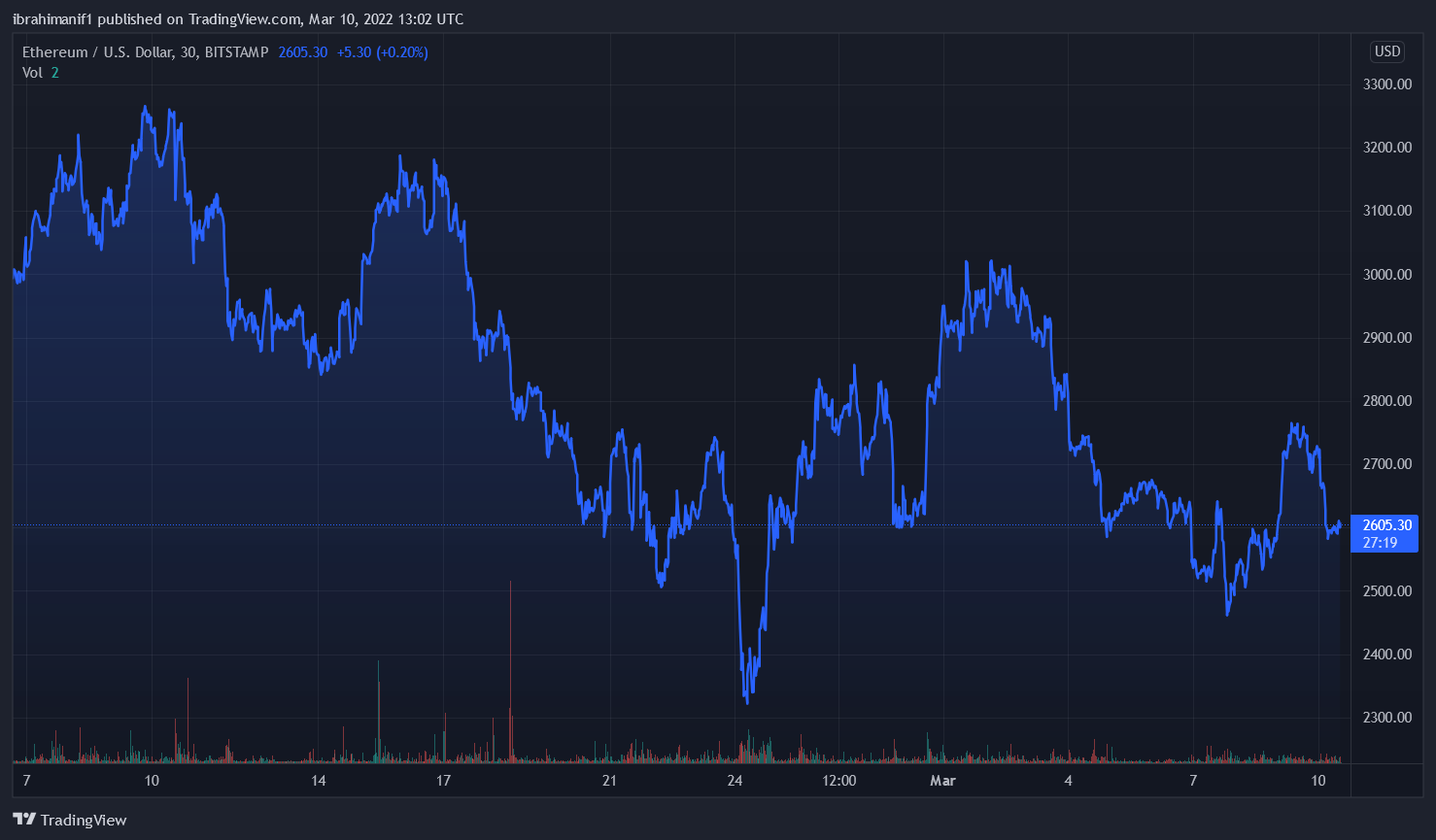Click the 21 date label on time axis
Image resolution: width=1436 pixels, height=840 pixels.
609,781
